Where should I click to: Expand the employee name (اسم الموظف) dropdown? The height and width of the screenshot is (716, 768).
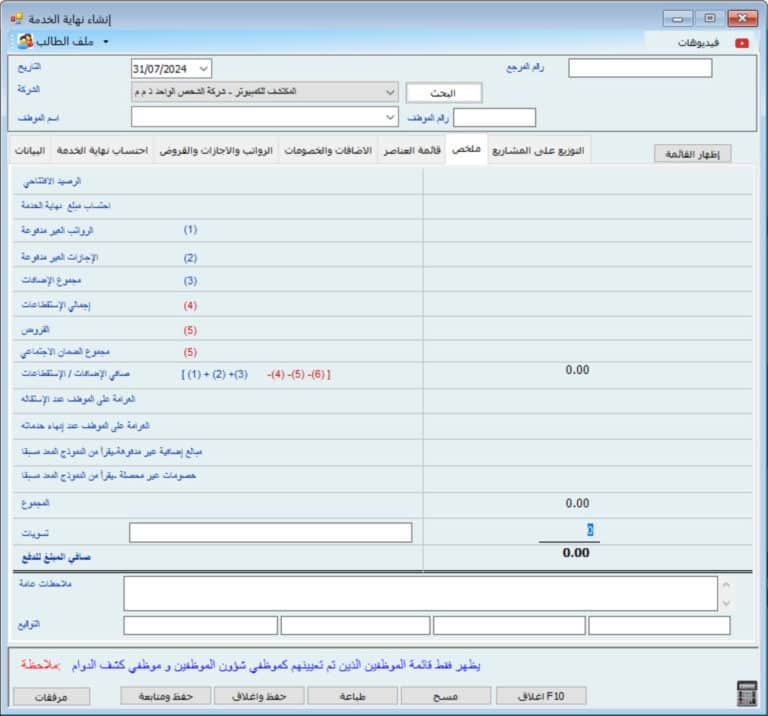click(390, 117)
